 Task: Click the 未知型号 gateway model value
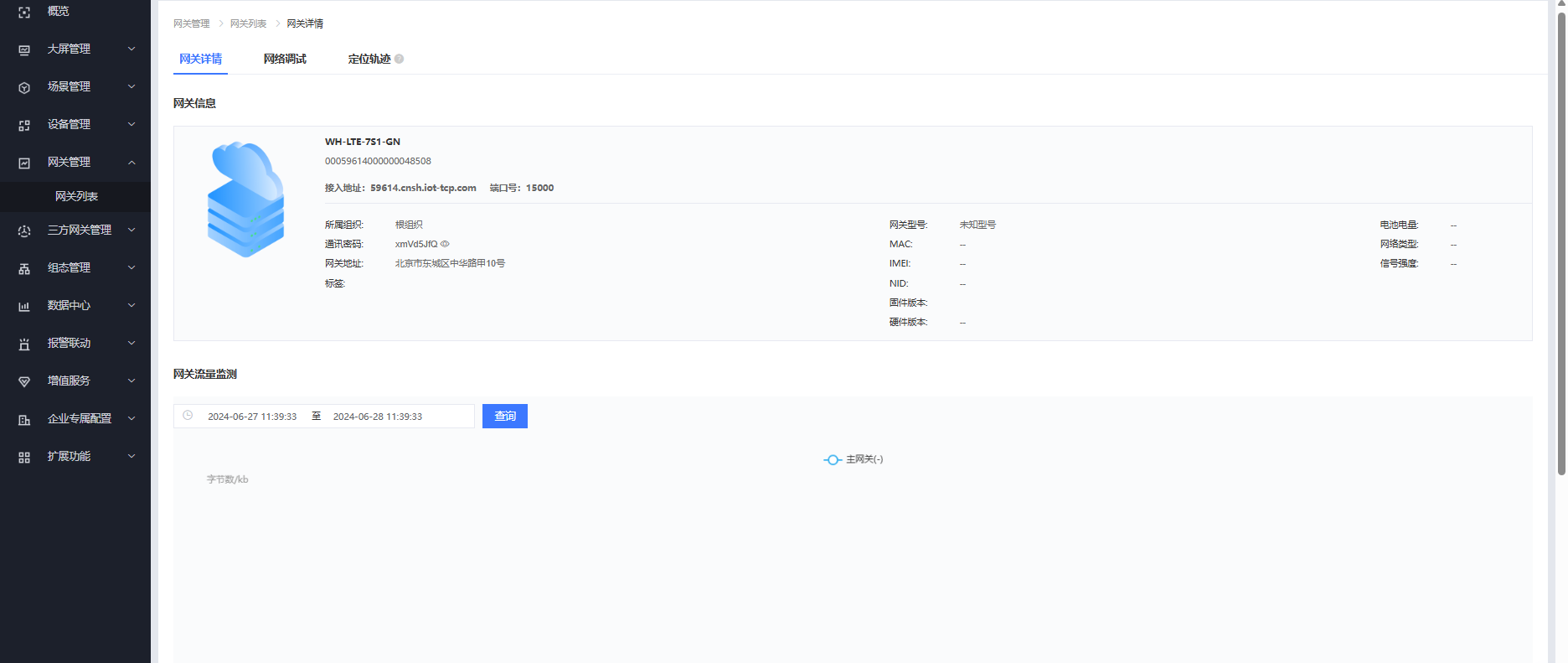tap(977, 225)
